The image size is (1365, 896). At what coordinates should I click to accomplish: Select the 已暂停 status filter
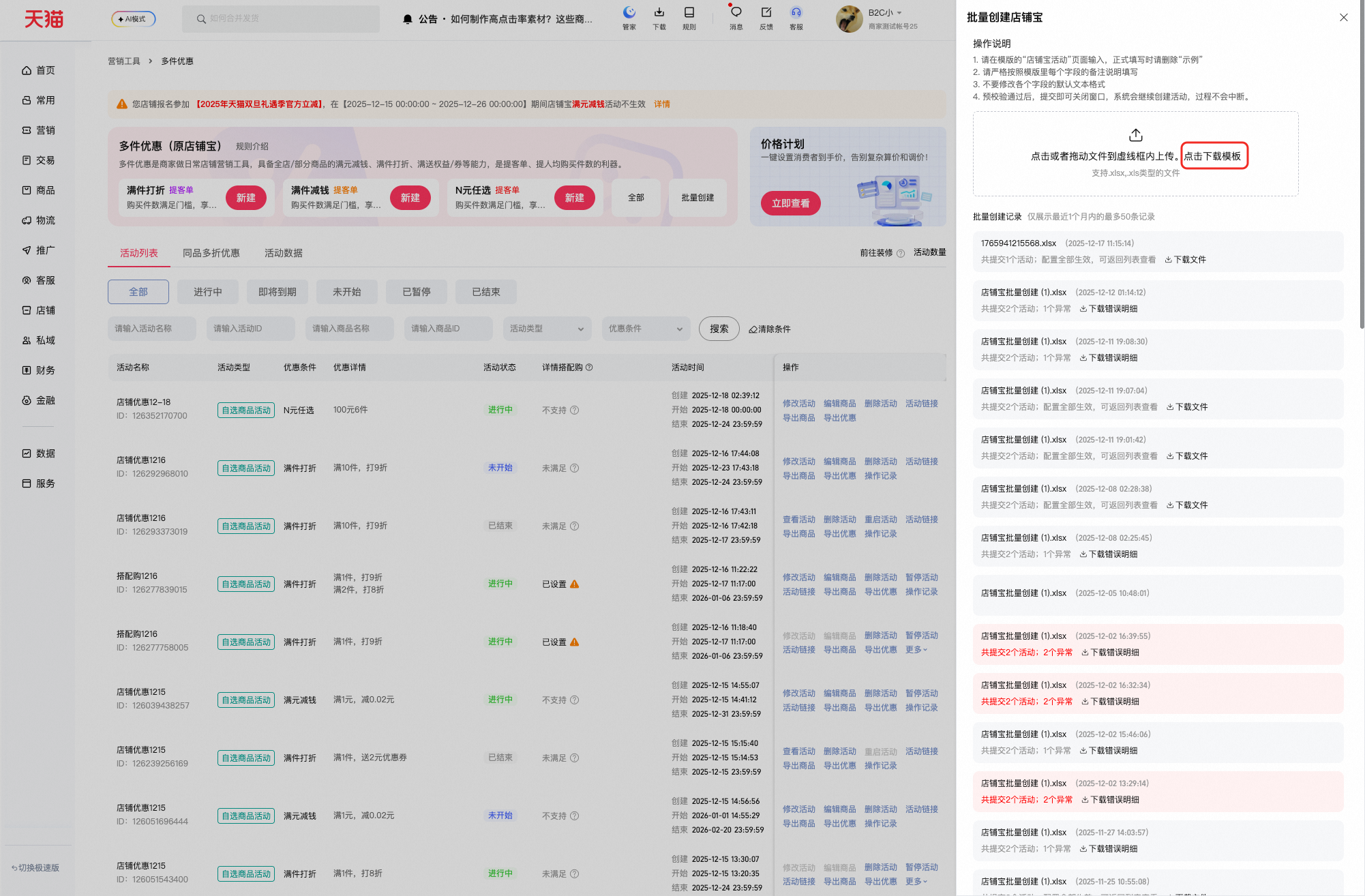[416, 292]
